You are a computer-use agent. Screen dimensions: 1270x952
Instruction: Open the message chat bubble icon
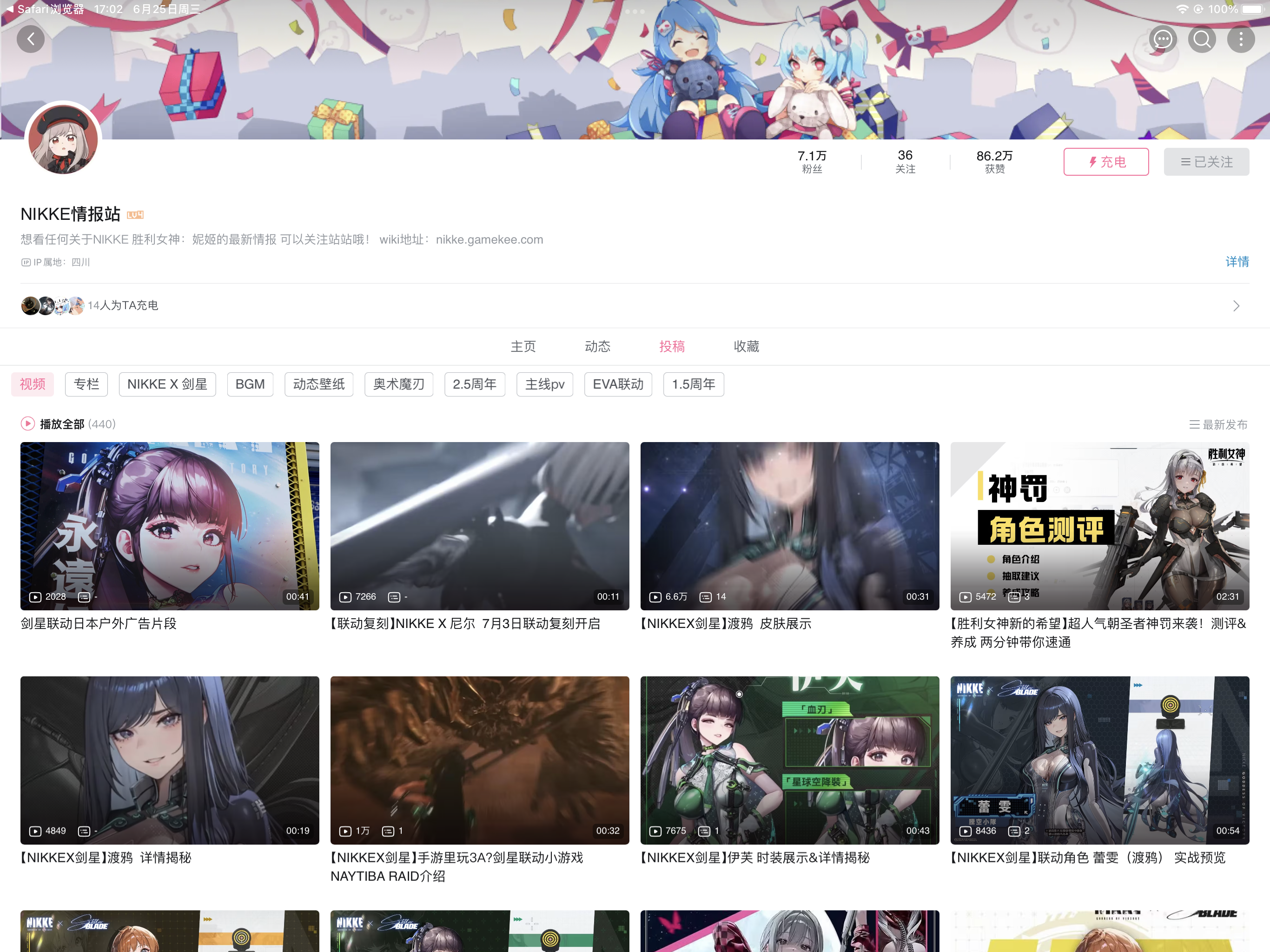pos(1163,39)
